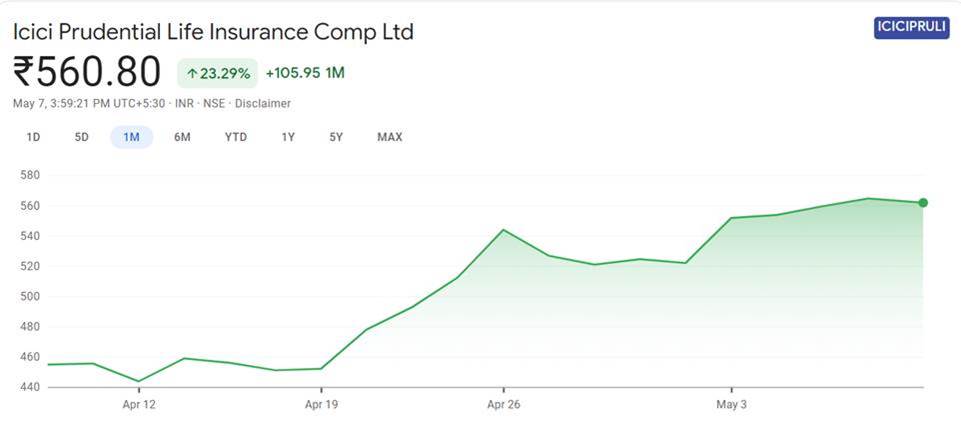
Task: Select the 1Y time range
Action: coord(288,137)
